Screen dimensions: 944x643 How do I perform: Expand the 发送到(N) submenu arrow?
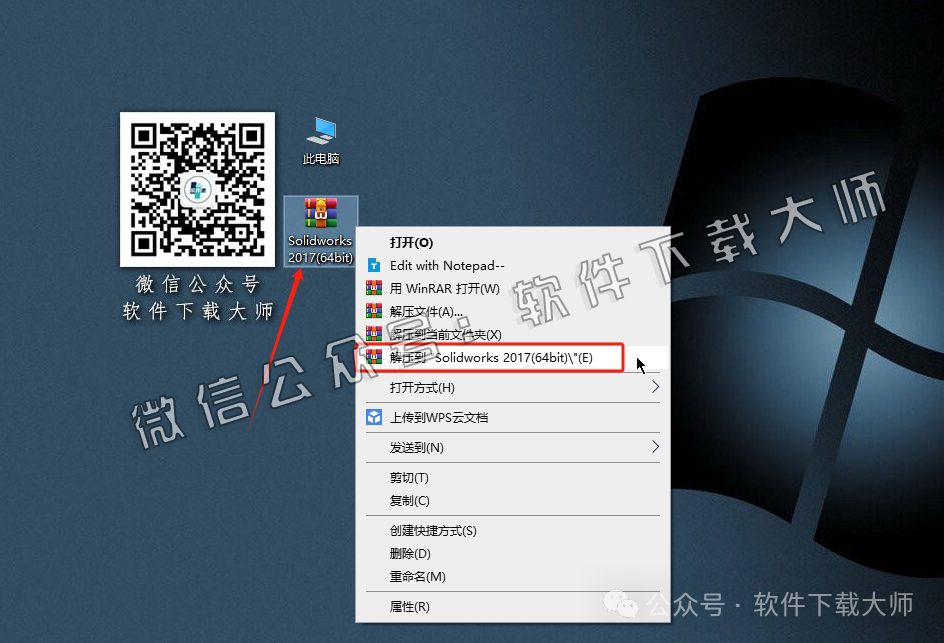click(x=656, y=448)
